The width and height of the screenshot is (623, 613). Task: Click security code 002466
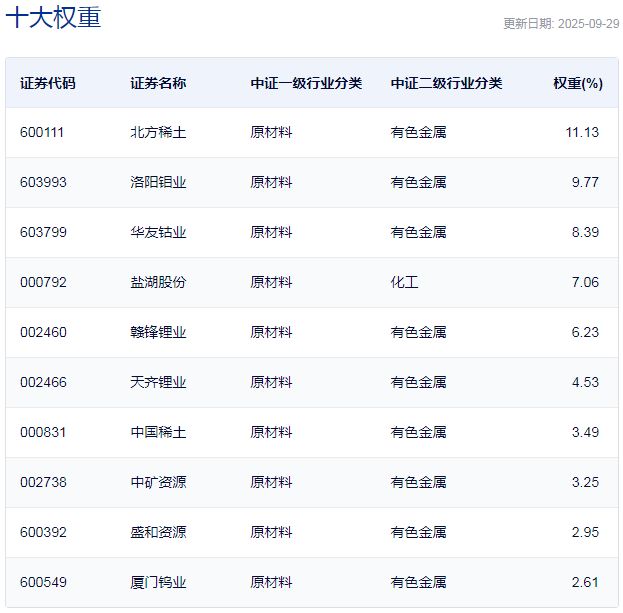tap(43, 382)
